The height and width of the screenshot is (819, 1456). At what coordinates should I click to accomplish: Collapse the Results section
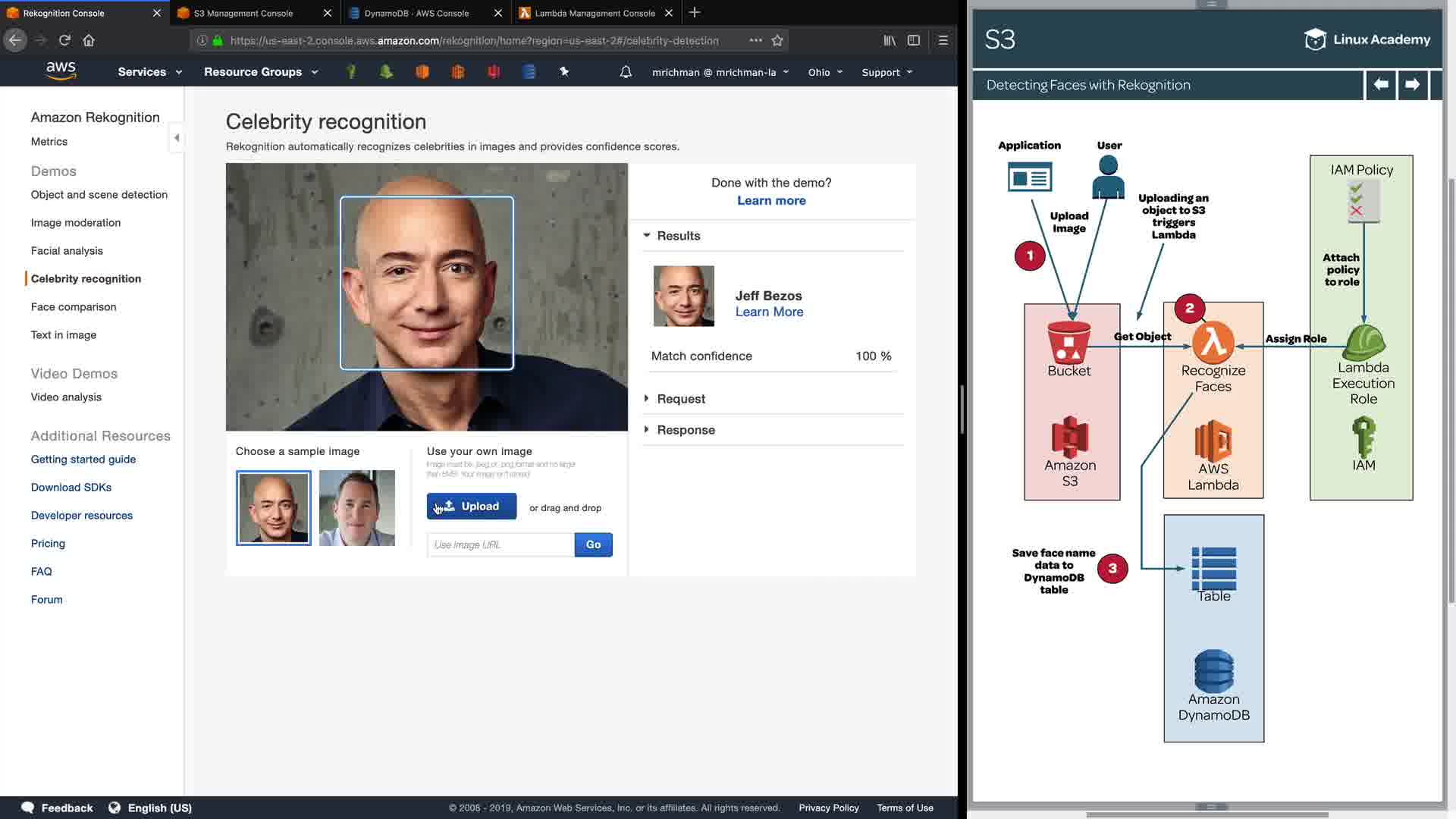[677, 236]
